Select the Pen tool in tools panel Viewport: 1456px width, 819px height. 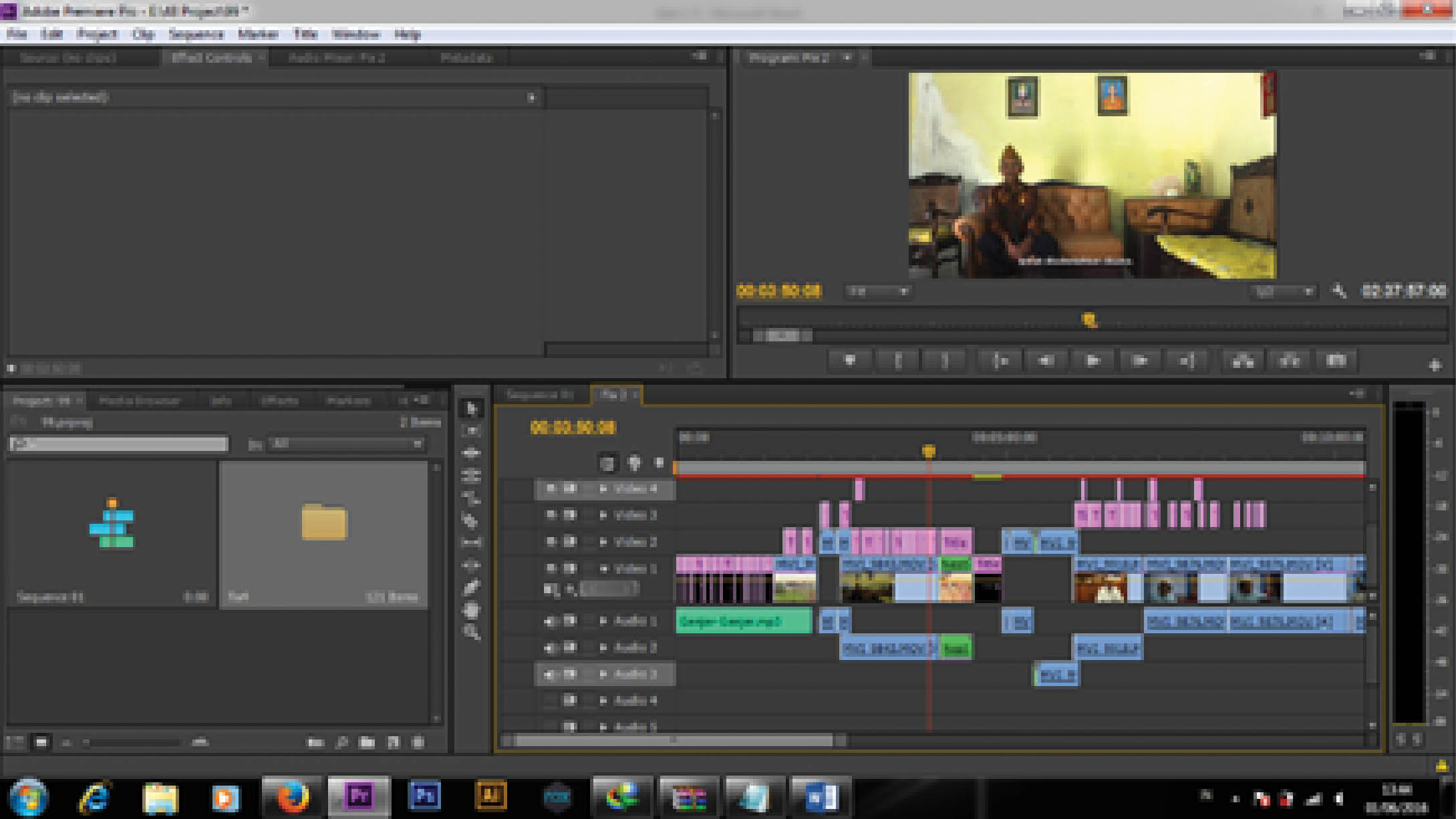pos(470,588)
